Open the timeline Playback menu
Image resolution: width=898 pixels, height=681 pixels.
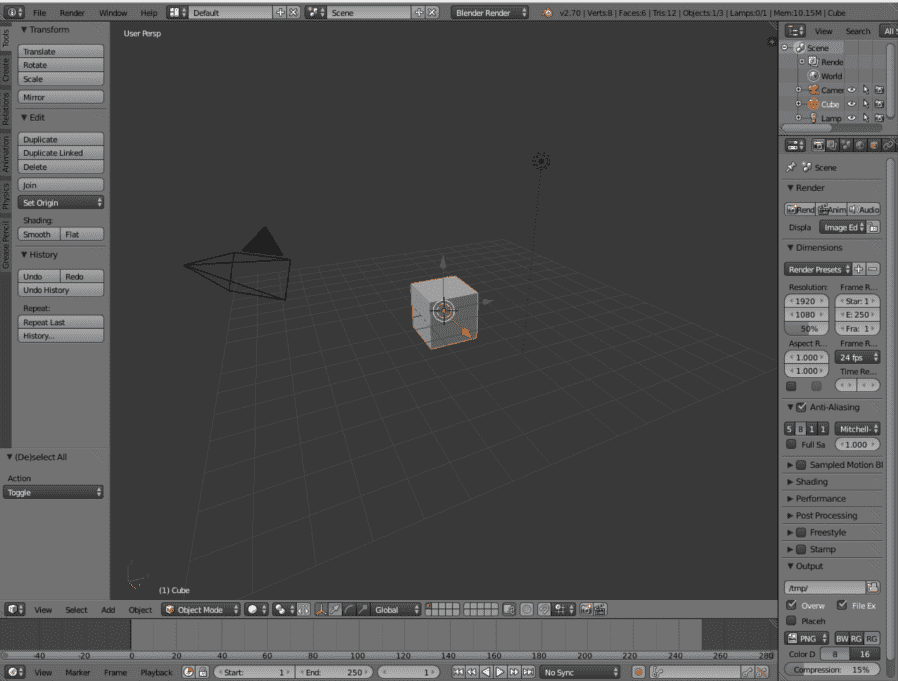point(156,672)
